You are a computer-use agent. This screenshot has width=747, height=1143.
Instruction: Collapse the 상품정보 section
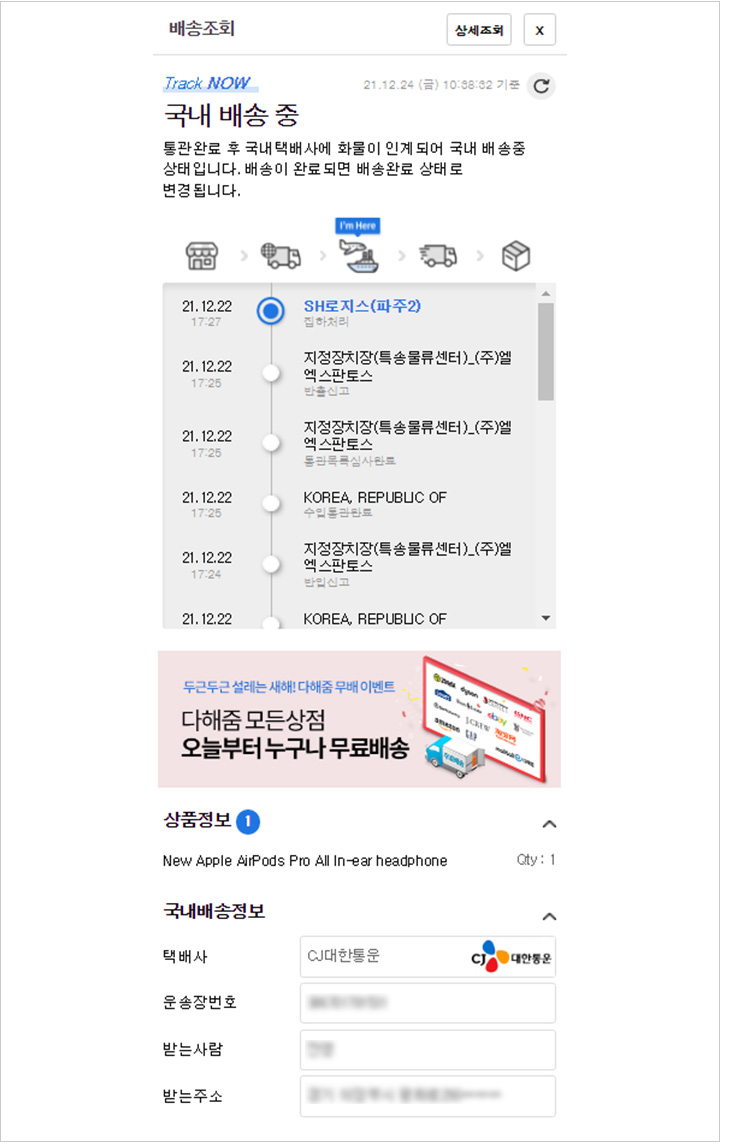click(x=550, y=824)
